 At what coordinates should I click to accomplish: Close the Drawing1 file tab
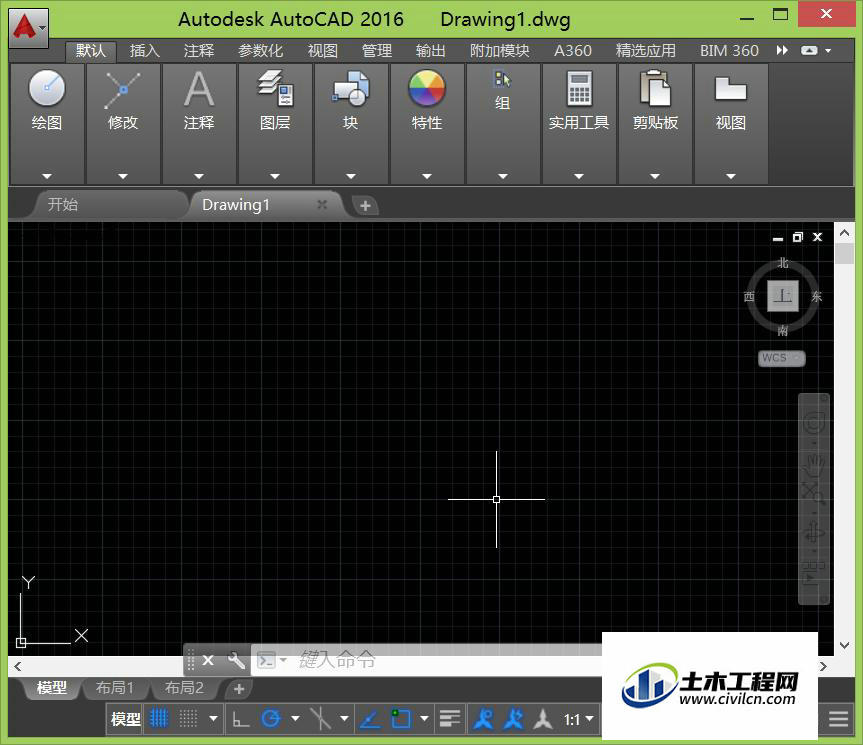[323, 205]
